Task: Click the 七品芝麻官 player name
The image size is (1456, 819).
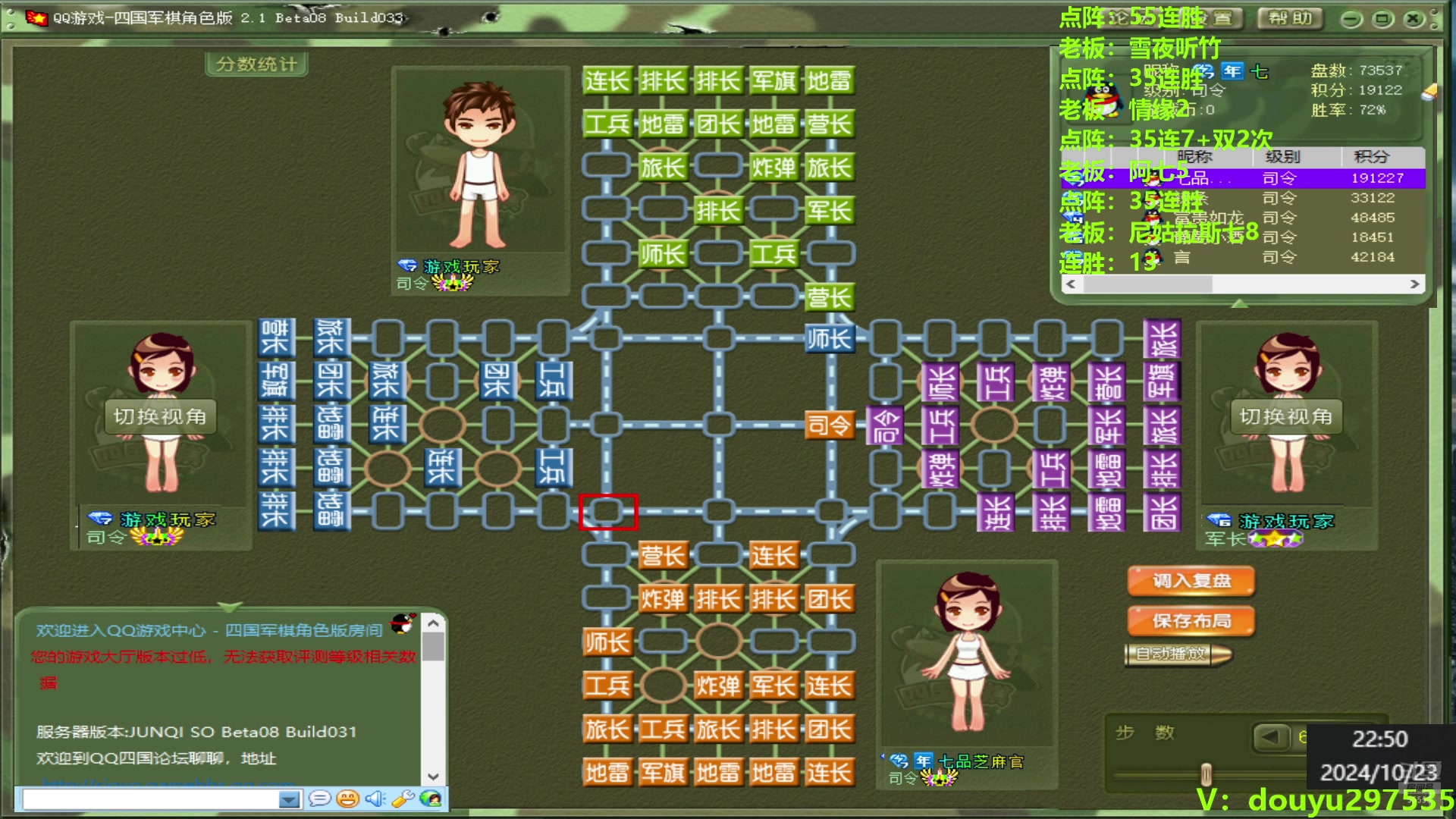Action: 981,761
